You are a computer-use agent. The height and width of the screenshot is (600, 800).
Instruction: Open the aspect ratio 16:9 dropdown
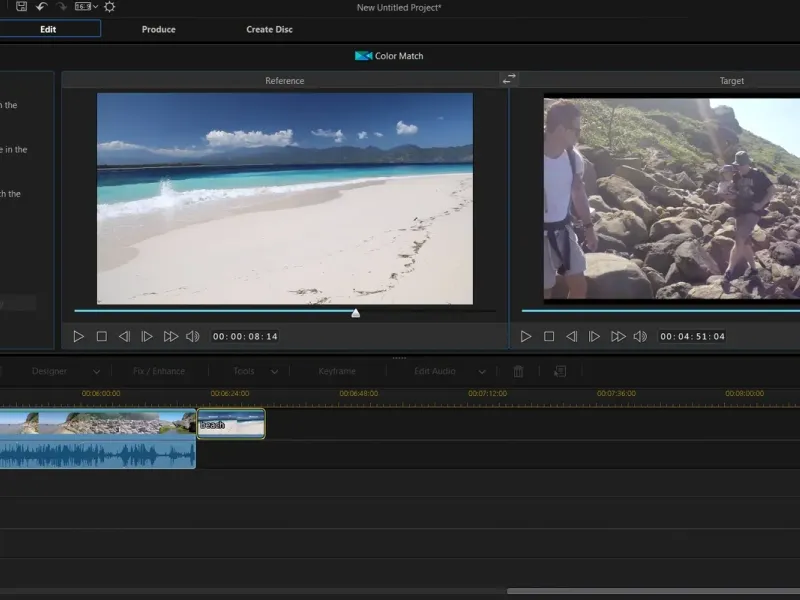[86, 7]
